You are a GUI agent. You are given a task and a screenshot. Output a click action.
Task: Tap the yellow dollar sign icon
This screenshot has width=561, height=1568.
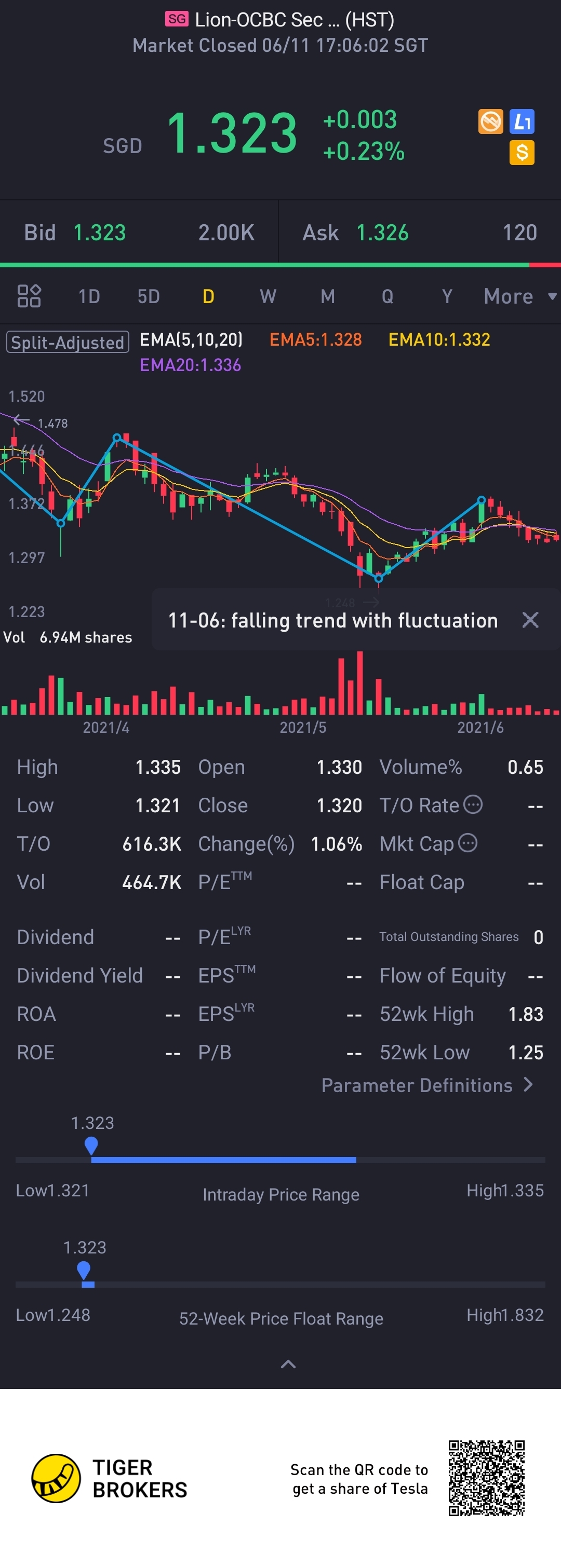tap(522, 152)
